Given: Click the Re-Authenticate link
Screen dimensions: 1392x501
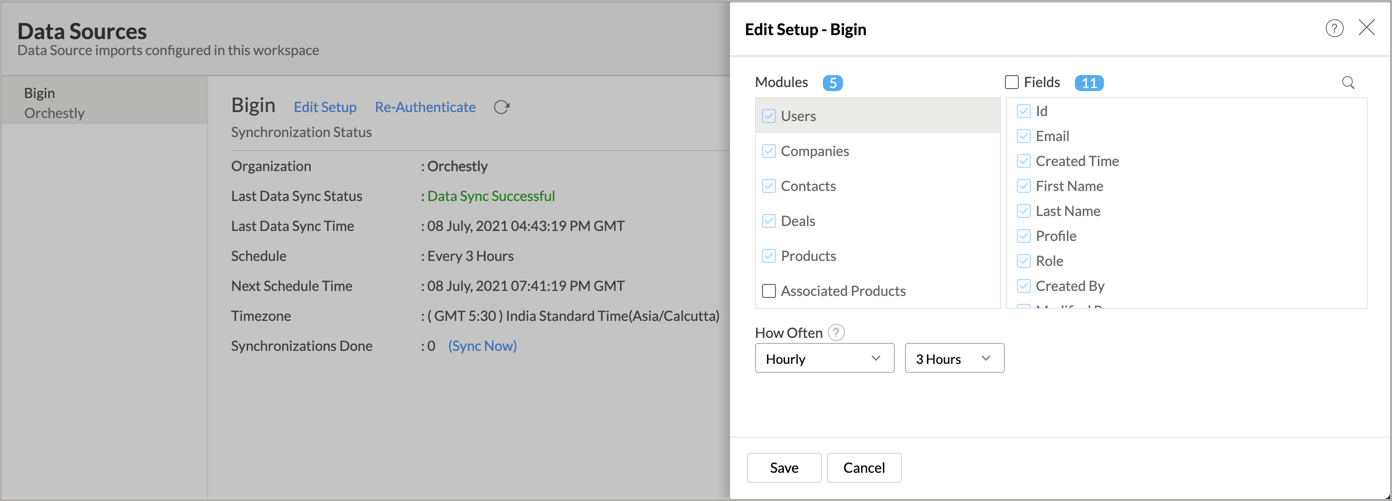Looking at the screenshot, I should tap(425, 107).
